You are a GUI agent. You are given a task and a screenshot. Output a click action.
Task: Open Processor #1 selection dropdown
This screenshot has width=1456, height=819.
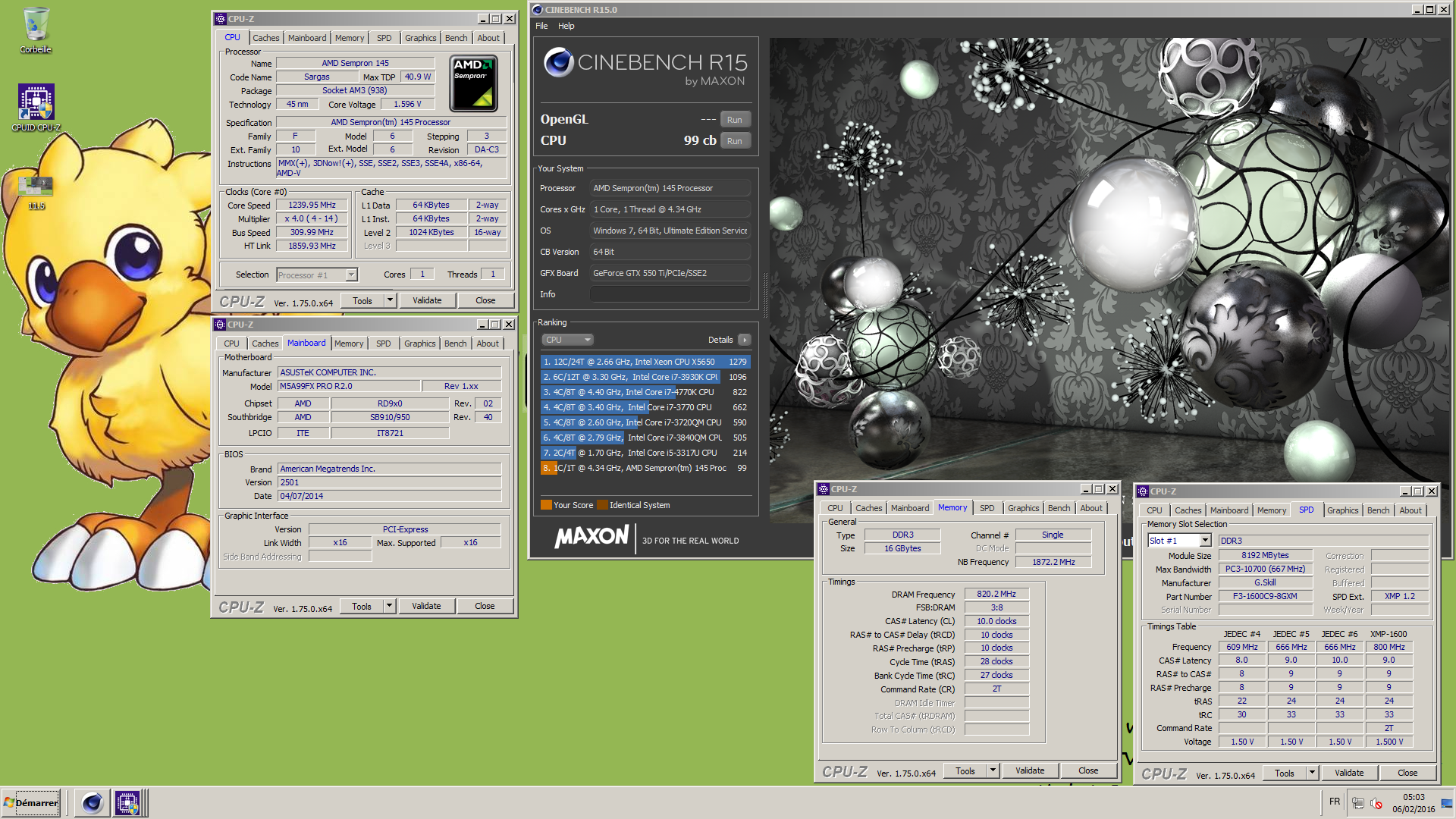(x=317, y=275)
